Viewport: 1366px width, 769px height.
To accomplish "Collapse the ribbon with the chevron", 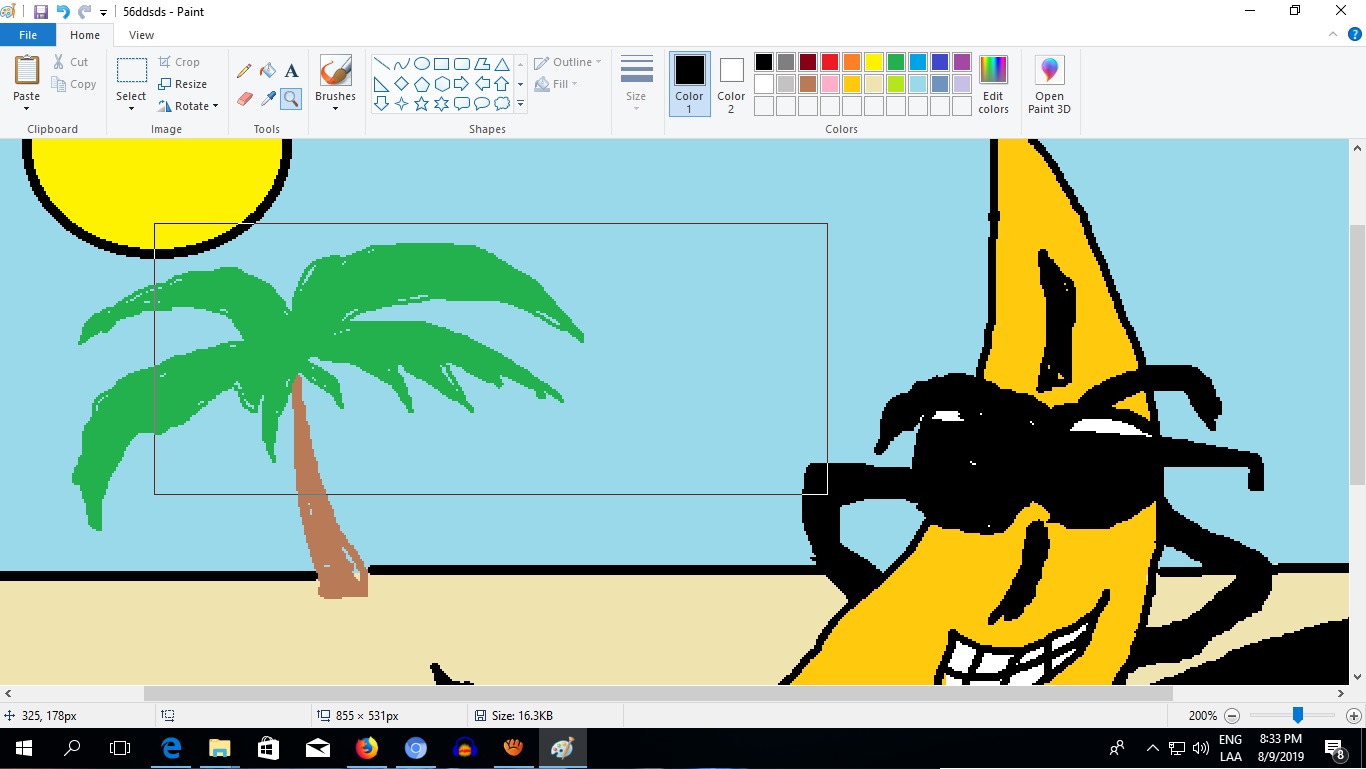I will (1332, 34).
